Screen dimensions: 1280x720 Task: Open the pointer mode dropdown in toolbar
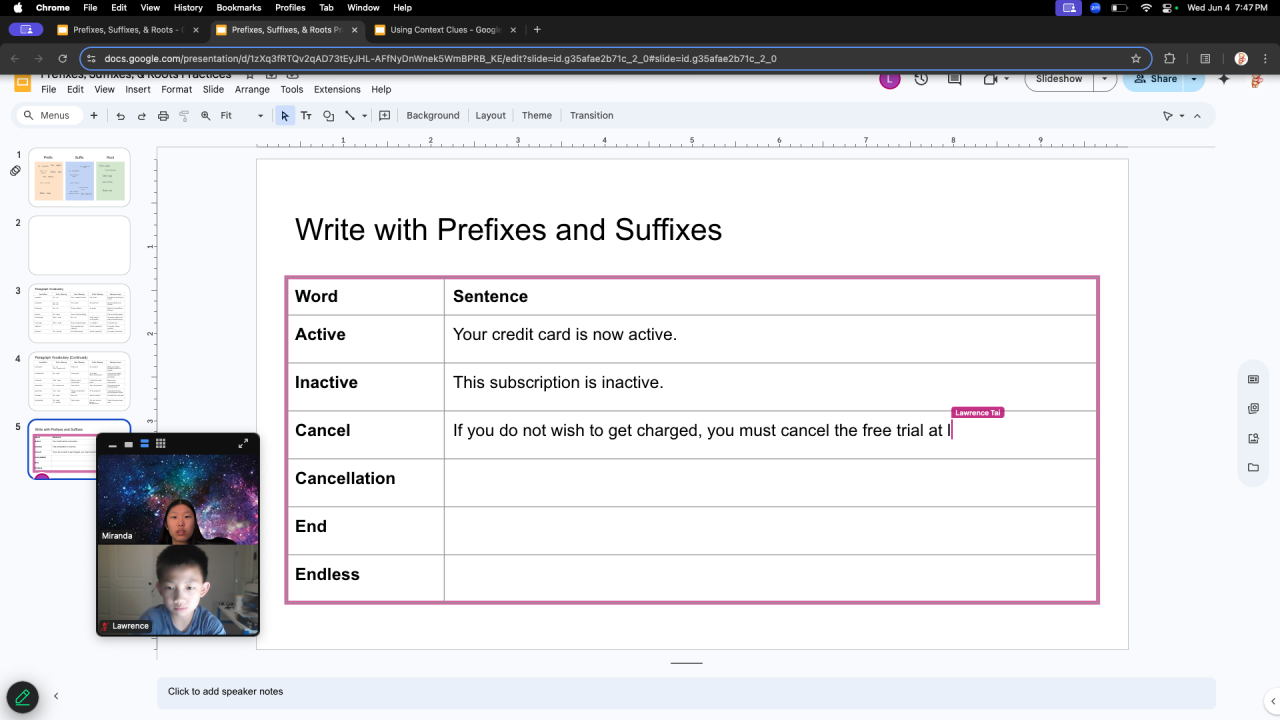tap(1182, 116)
